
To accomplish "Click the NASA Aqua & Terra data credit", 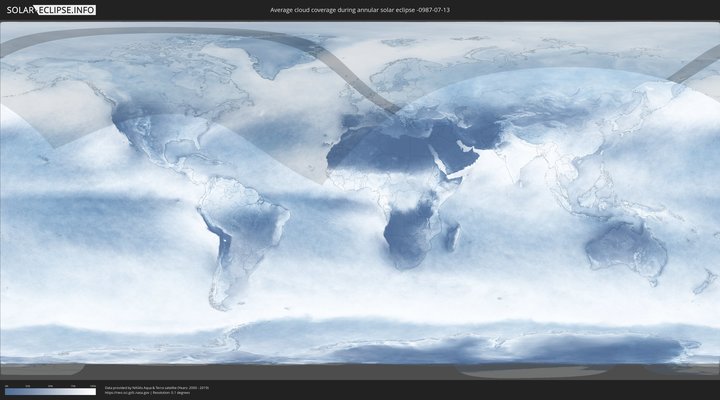I will [x=157, y=386].
